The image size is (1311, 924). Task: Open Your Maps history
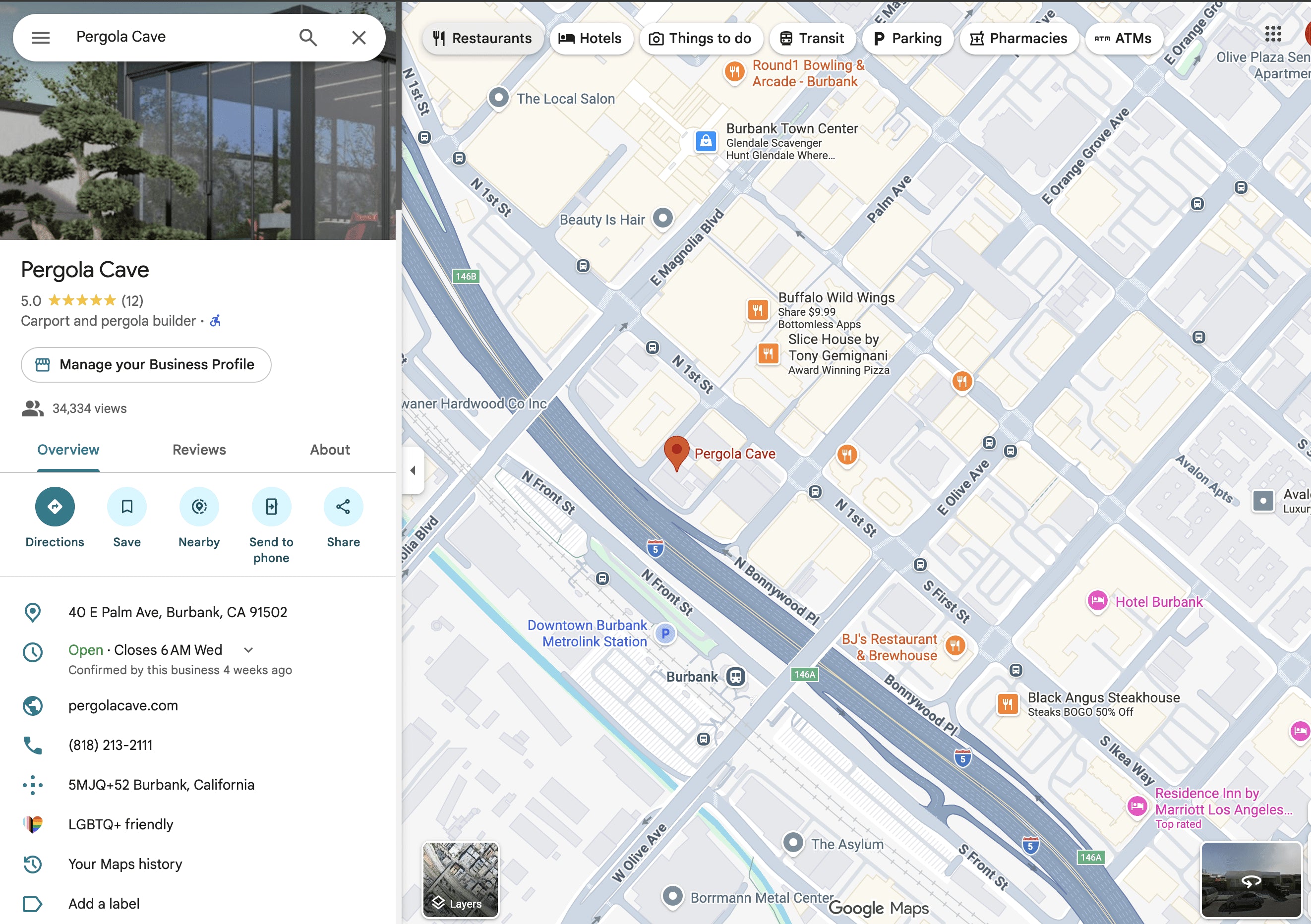125,864
